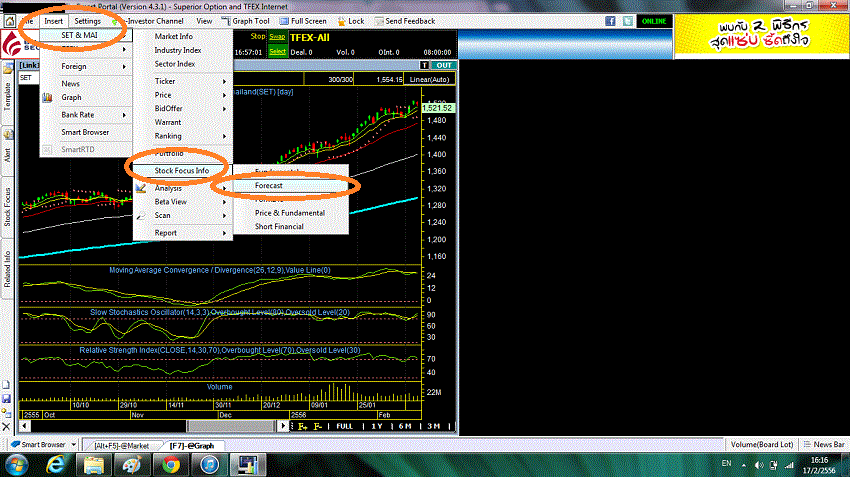The image size is (850, 477).
Task: Expand the Ranking submenu
Action: coord(183,136)
